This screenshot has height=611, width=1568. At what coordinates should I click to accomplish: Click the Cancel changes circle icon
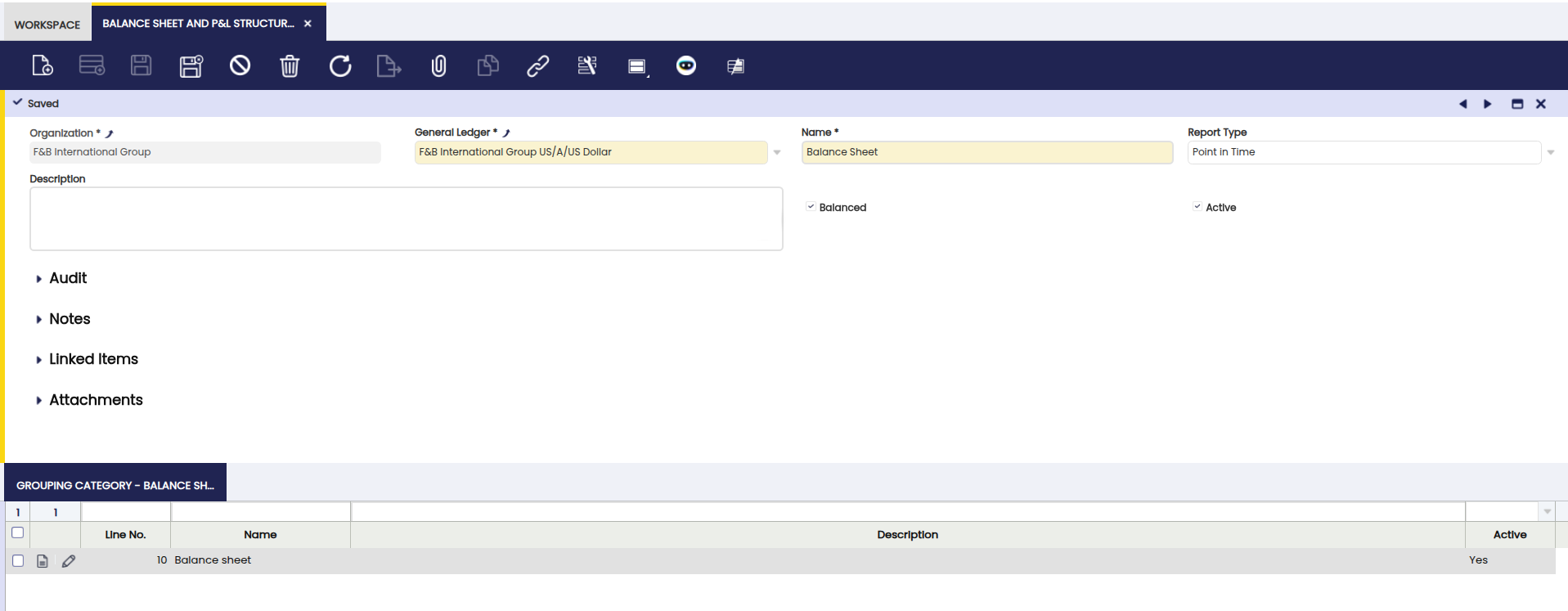pos(240,65)
